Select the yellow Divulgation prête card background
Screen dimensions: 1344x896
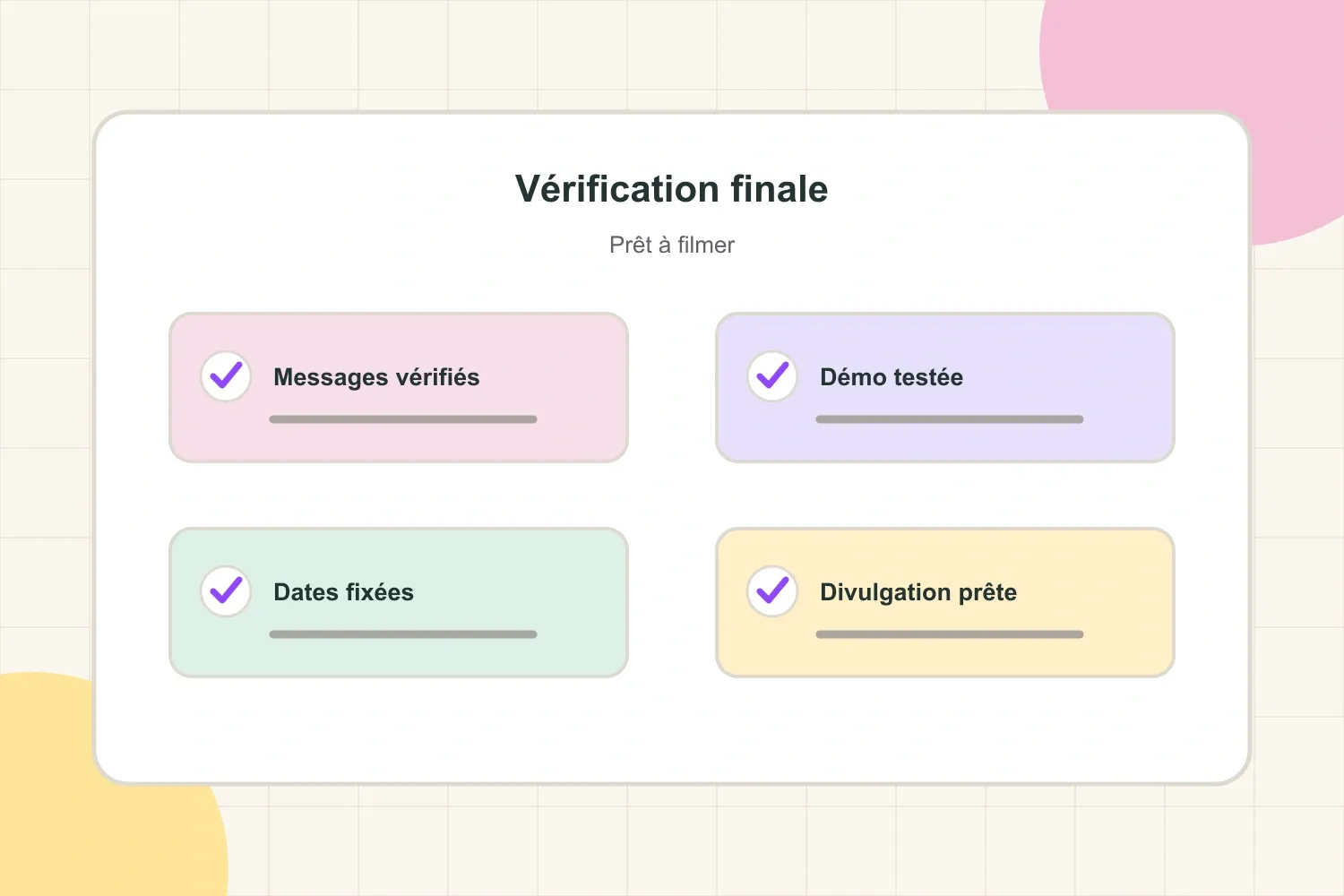tap(945, 603)
